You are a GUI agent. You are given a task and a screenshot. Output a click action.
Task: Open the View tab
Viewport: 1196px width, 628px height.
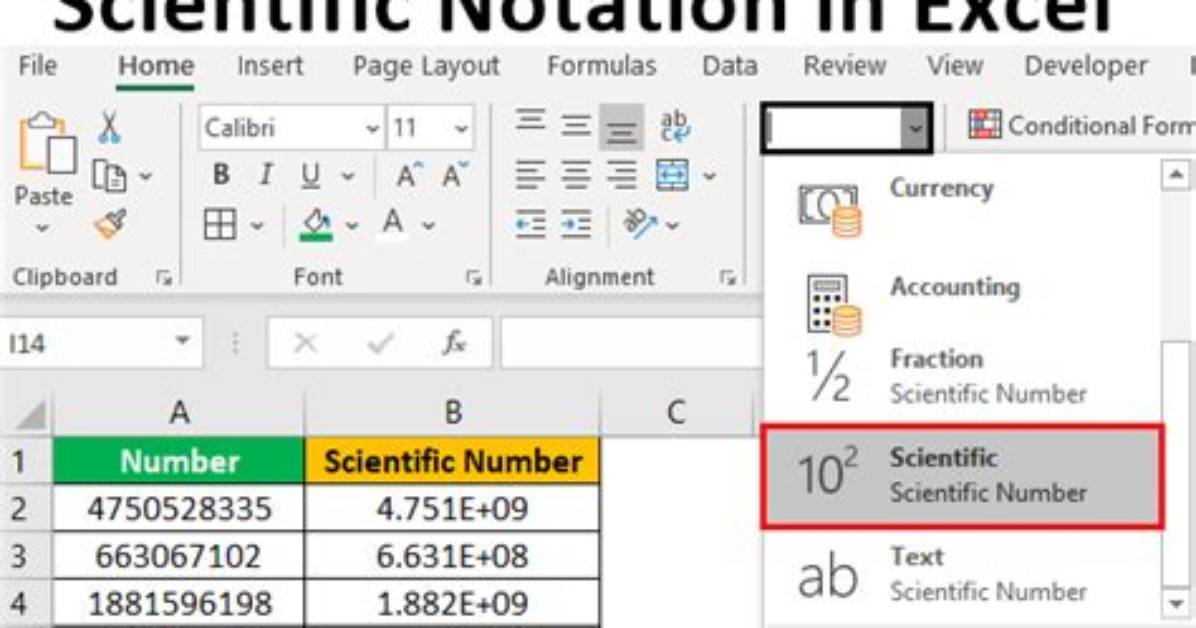[955, 66]
